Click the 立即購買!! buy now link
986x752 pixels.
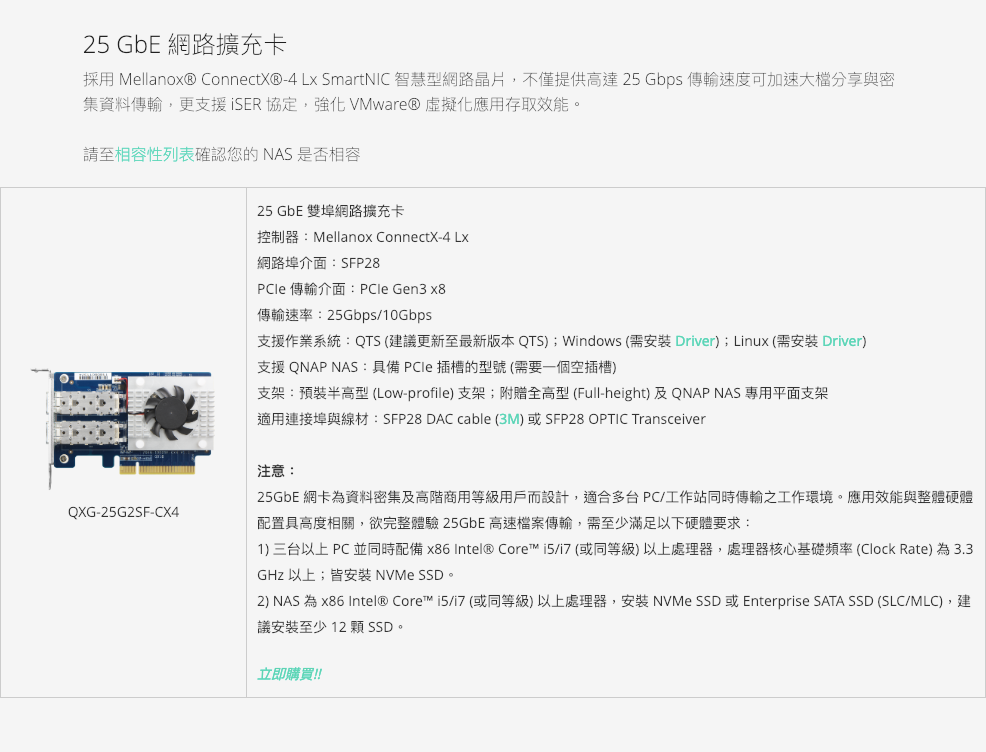pos(289,674)
